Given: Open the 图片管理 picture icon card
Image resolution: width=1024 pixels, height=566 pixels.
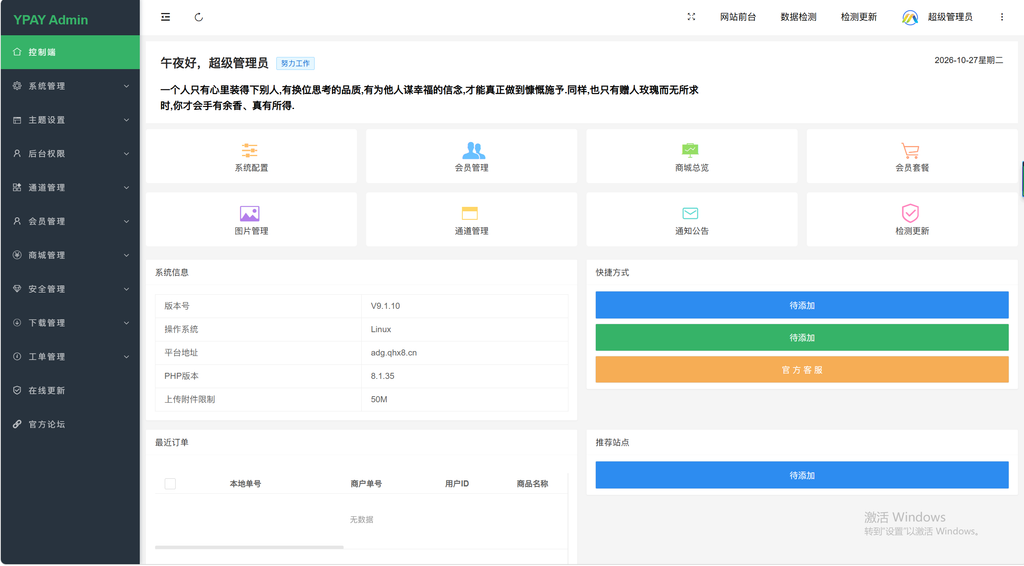Looking at the screenshot, I should click(249, 213).
